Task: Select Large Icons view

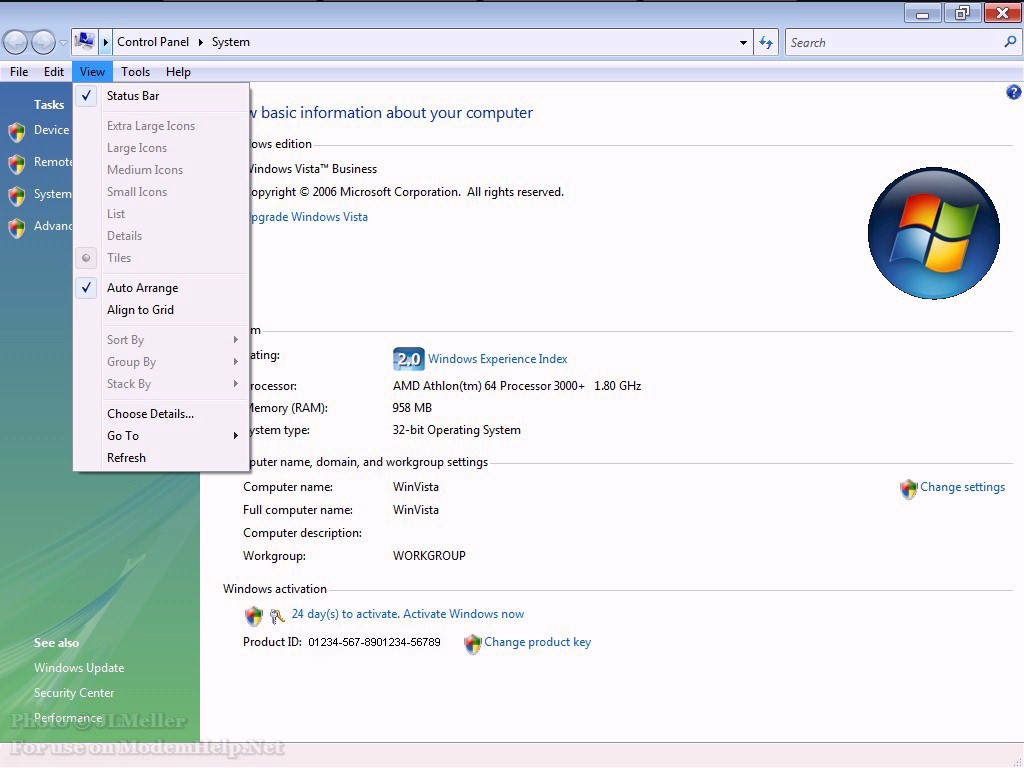Action: pyautogui.click(x=161, y=148)
